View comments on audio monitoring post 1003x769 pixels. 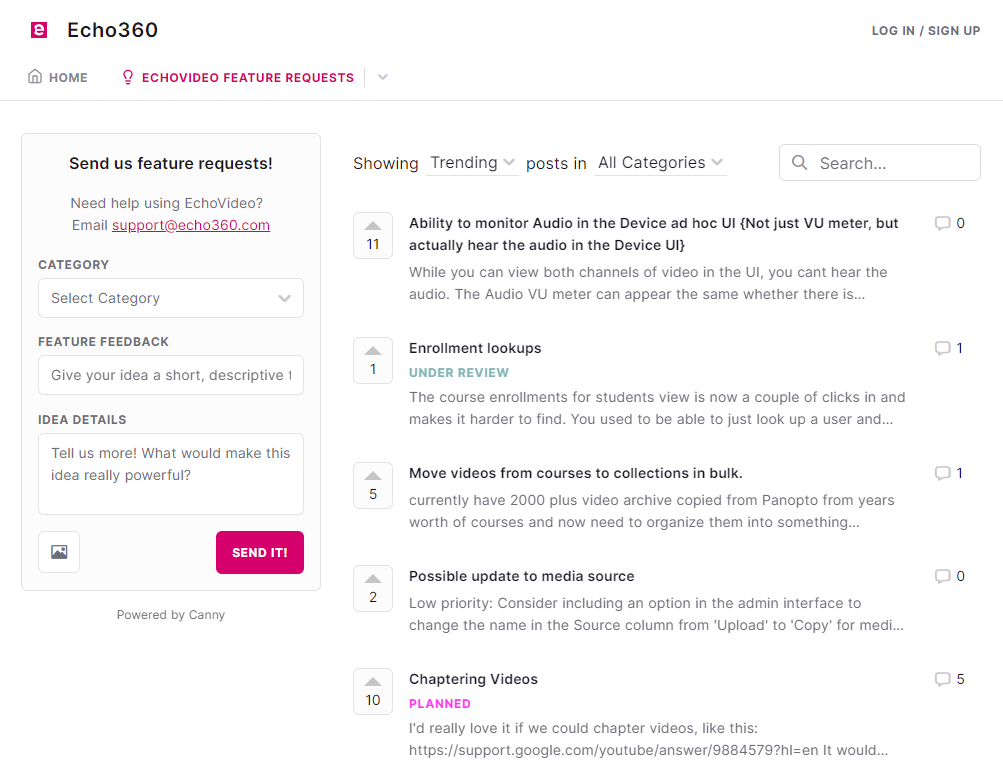[x=950, y=223]
